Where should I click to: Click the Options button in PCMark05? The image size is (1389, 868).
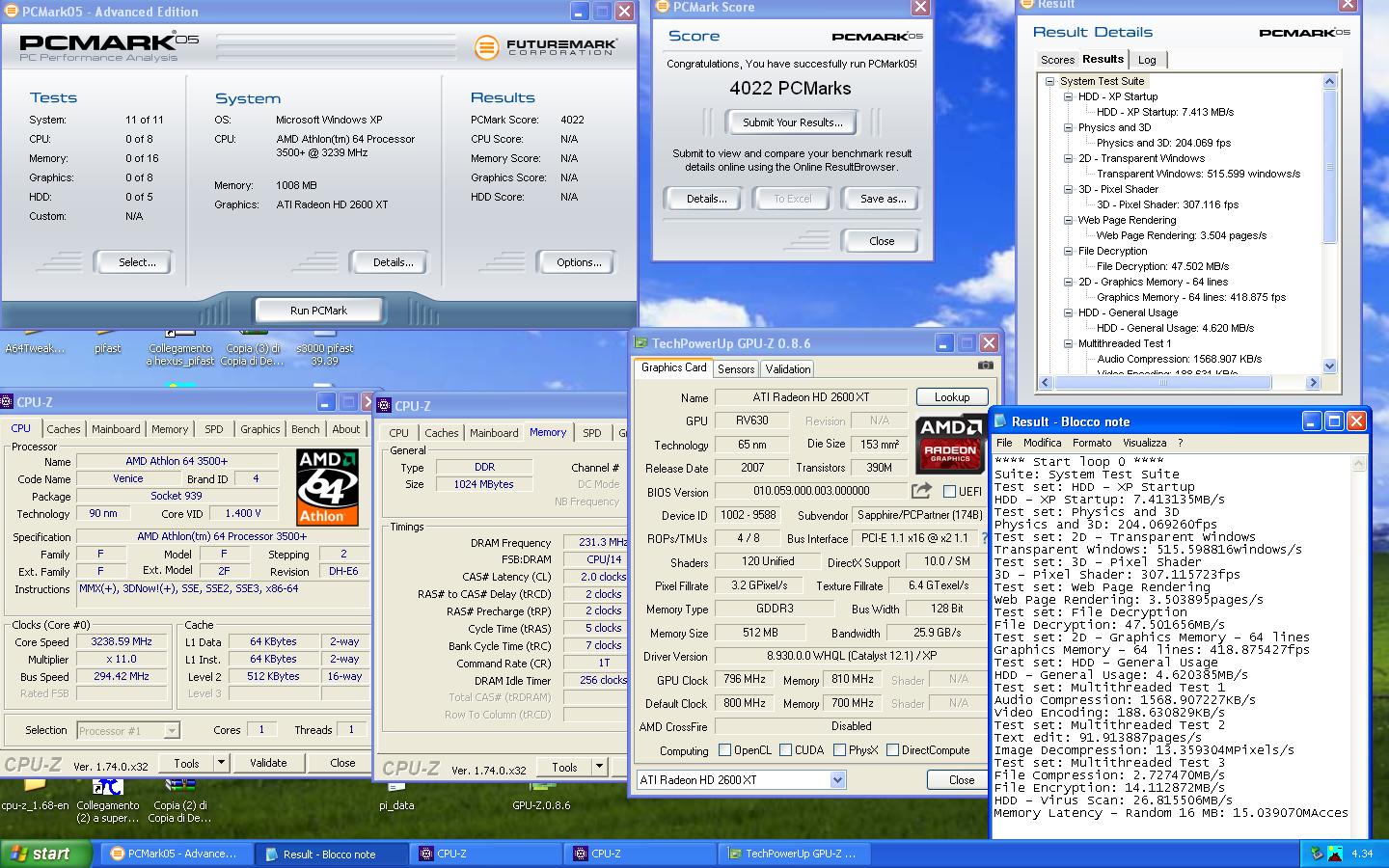pos(579,262)
